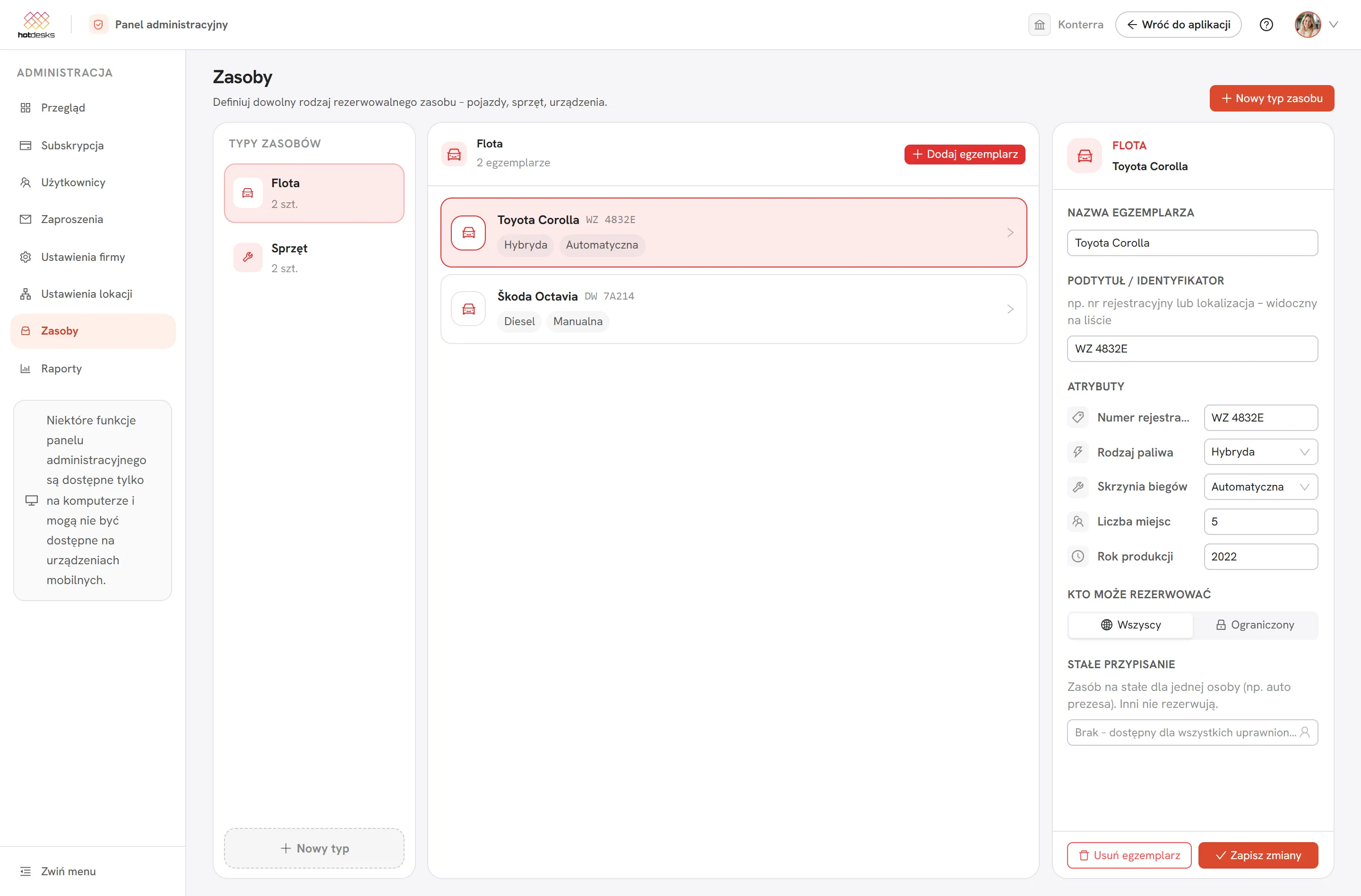Viewport: 1361px width, 896px height.
Task: Click the Sprzęt wrench icon
Action: coord(248,257)
